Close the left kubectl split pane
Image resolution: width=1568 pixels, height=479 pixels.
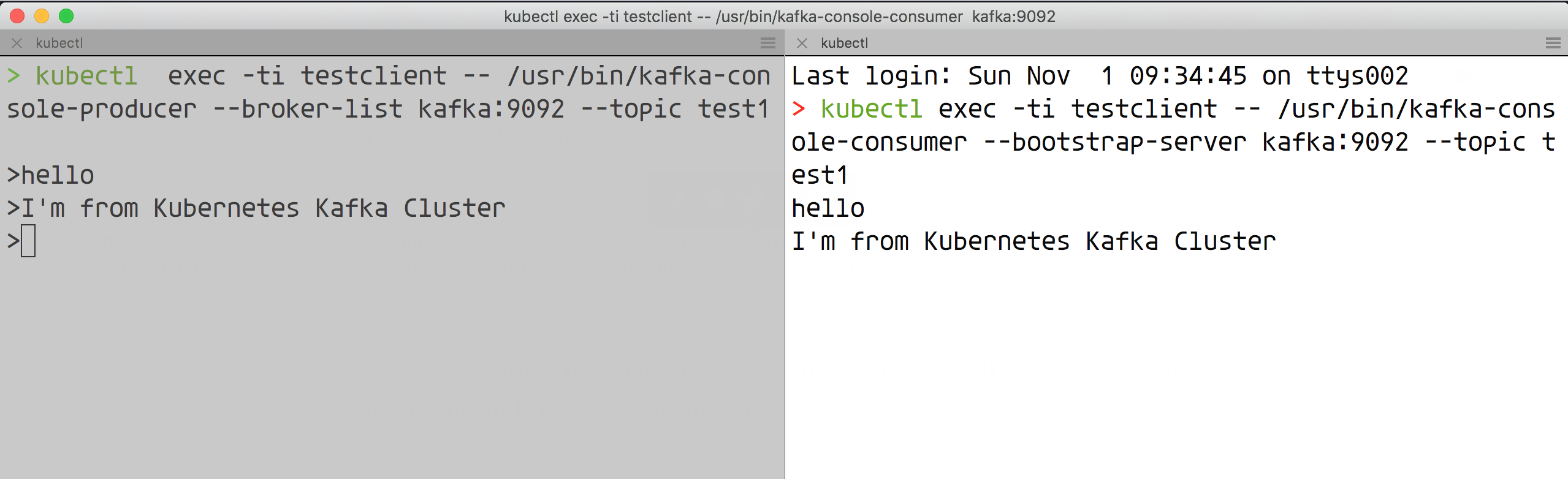pos(17,43)
